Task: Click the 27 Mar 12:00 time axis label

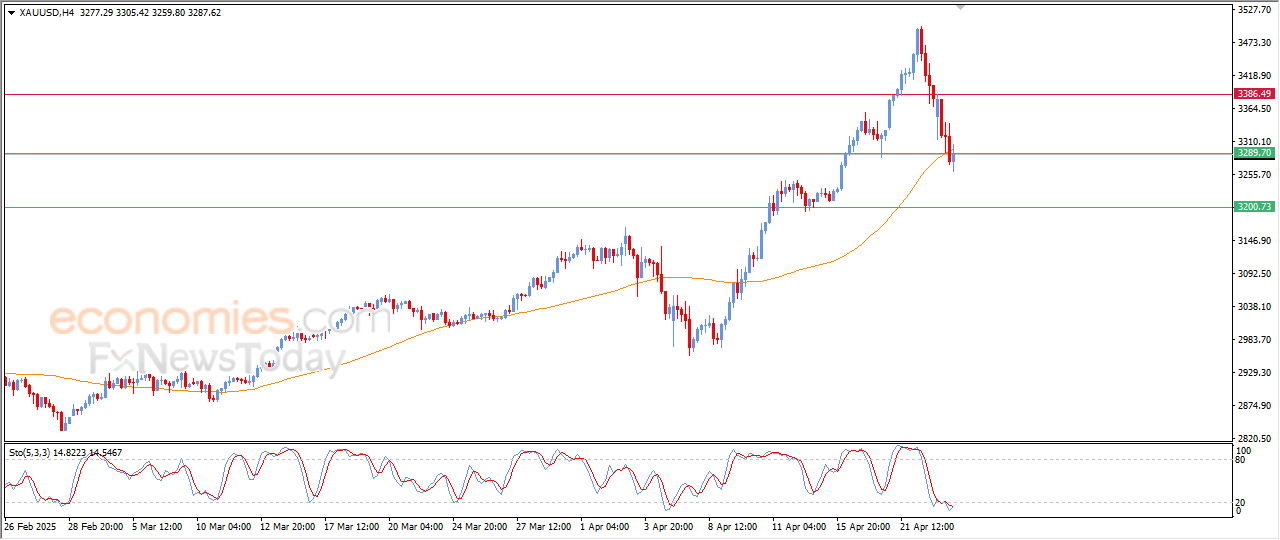Action: tap(545, 525)
